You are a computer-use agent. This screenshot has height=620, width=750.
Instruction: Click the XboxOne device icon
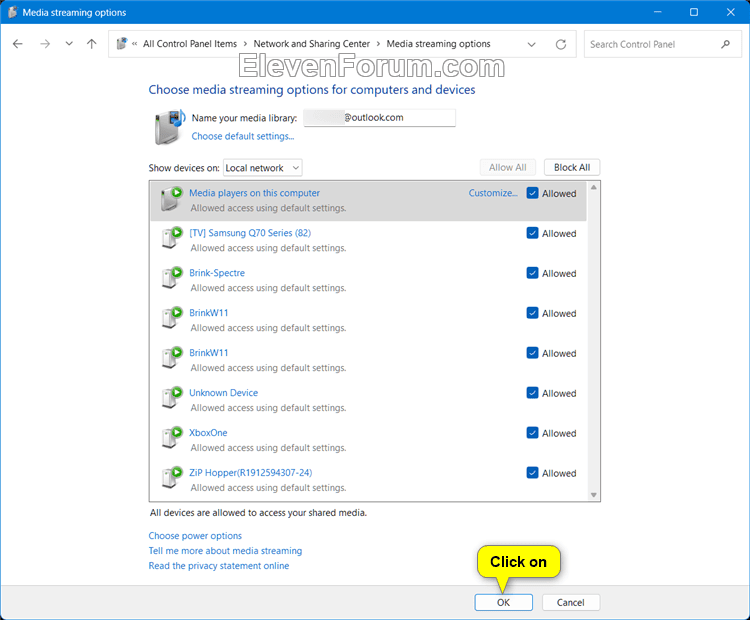tap(172, 438)
